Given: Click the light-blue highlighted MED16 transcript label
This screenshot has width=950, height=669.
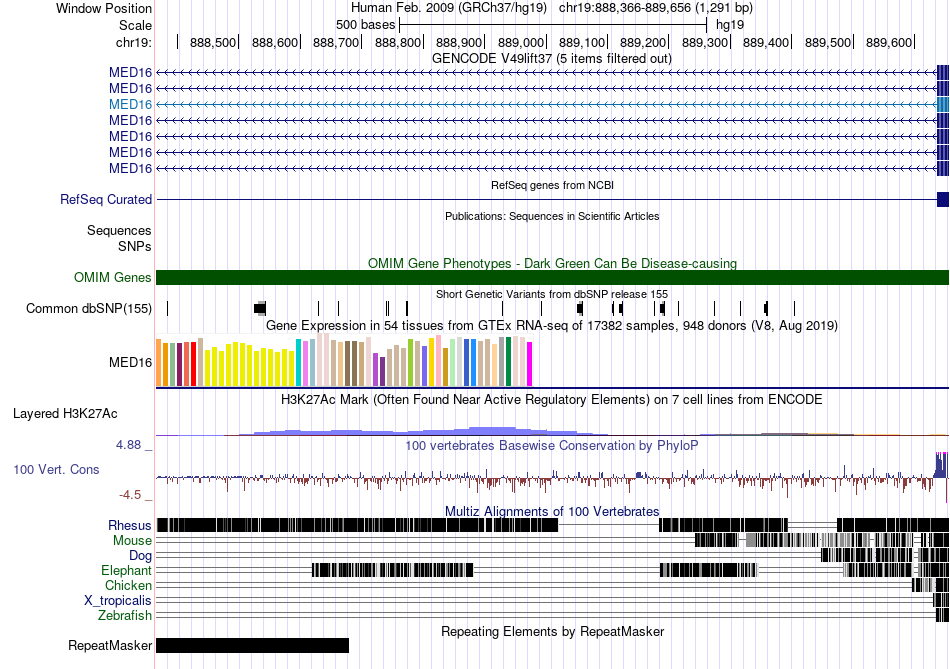Looking at the screenshot, I should point(130,104).
